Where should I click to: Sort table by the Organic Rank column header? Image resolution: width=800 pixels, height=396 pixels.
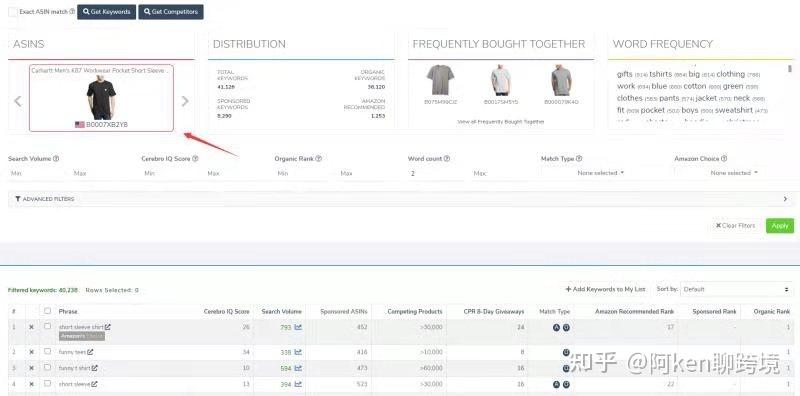click(x=771, y=311)
